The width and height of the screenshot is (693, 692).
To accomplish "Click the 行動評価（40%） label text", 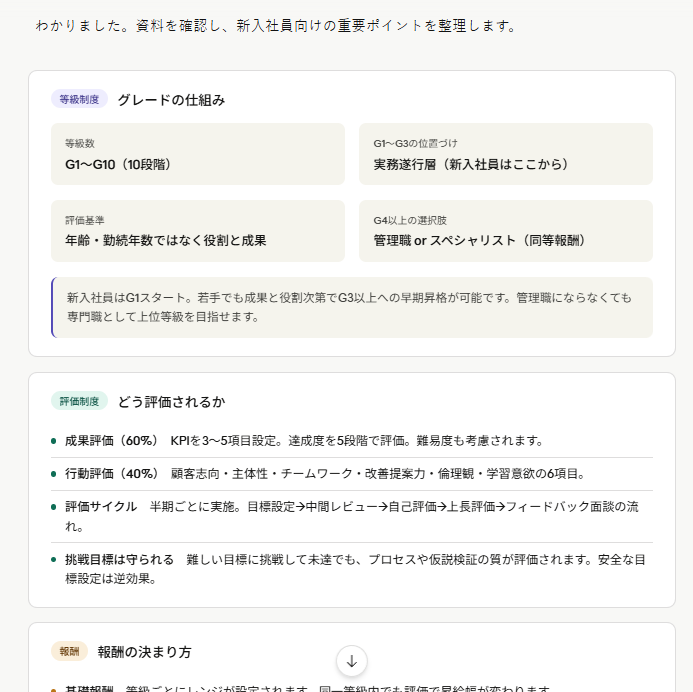I will point(112,474).
